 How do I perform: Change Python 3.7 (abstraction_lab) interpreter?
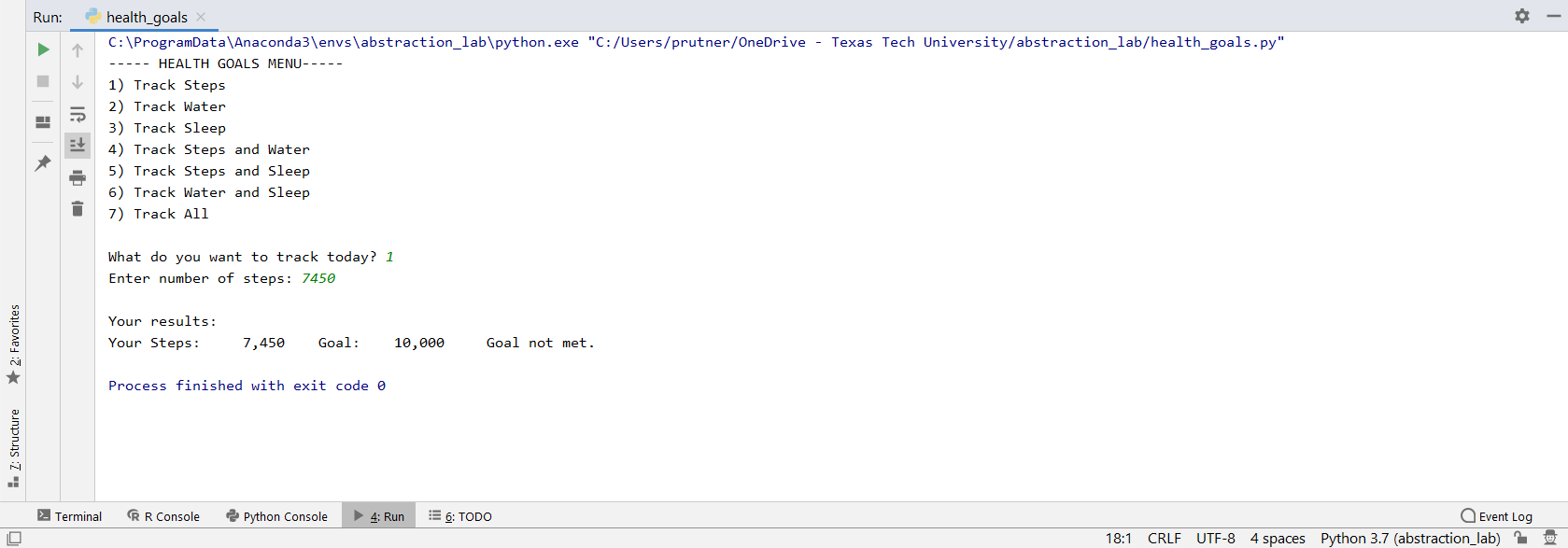pos(1410,539)
